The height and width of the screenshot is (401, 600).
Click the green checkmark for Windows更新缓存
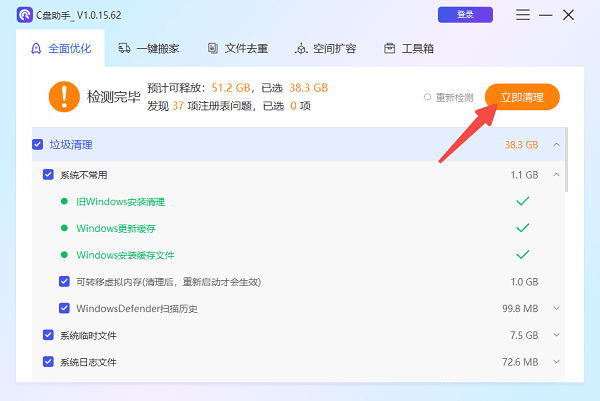pyautogui.click(x=521, y=228)
